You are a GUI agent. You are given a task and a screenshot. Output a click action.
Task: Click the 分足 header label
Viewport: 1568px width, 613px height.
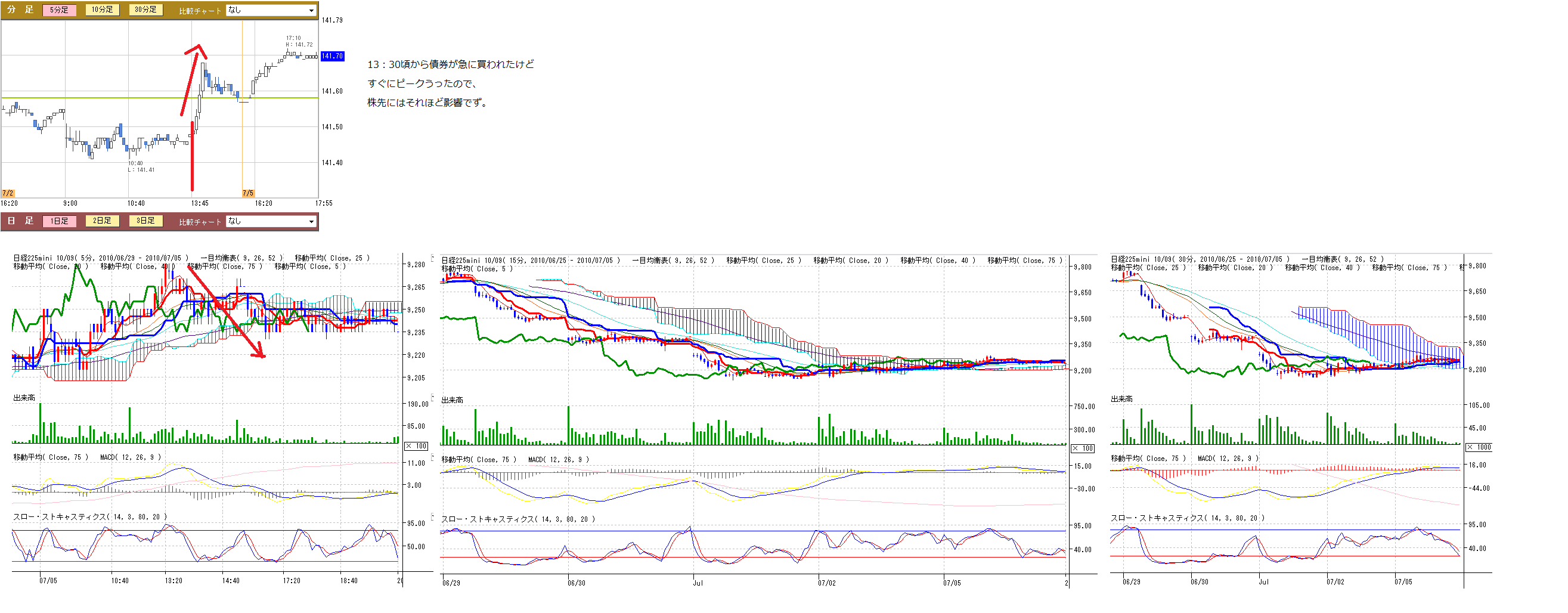pyautogui.click(x=20, y=10)
